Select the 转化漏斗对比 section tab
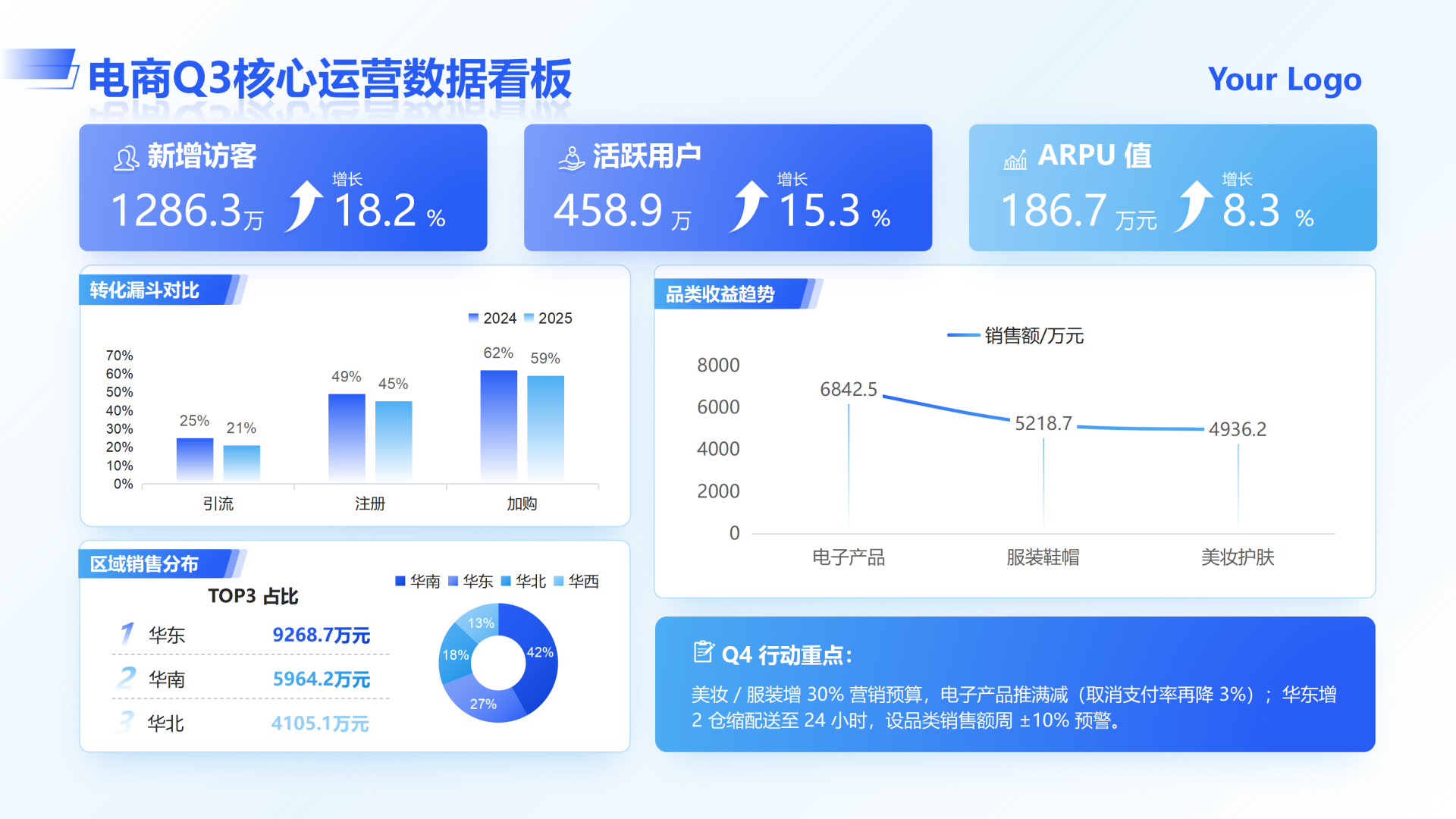The height and width of the screenshot is (819, 1456). (x=154, y=290)
